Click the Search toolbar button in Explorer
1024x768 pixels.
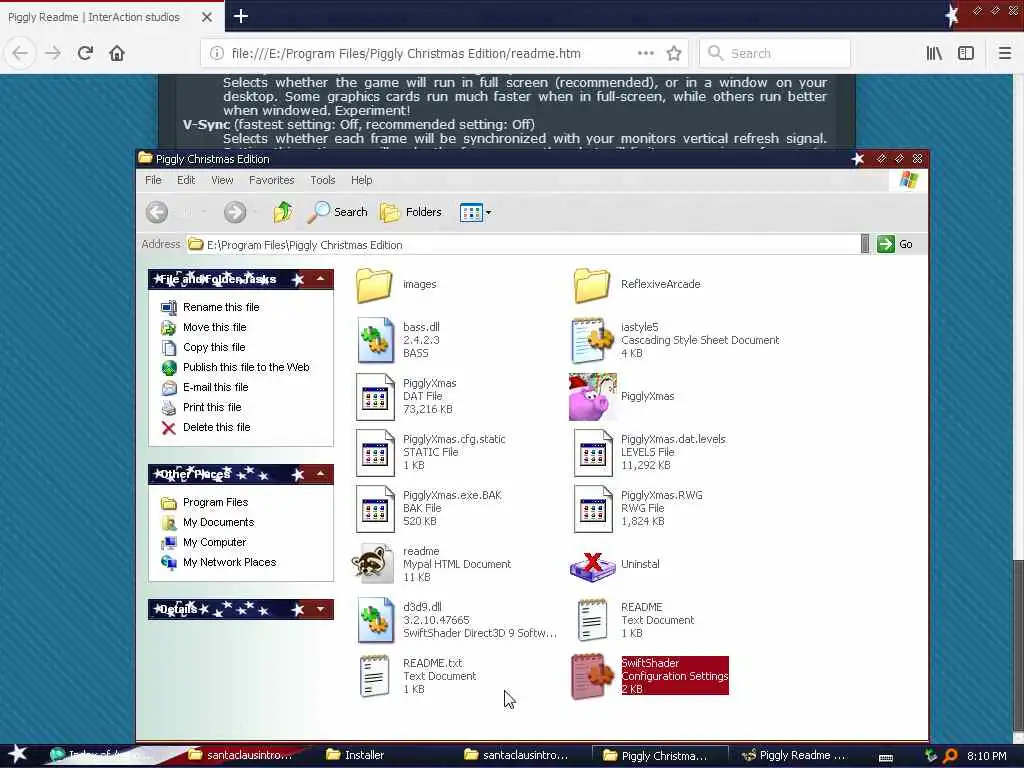point(338,212)
